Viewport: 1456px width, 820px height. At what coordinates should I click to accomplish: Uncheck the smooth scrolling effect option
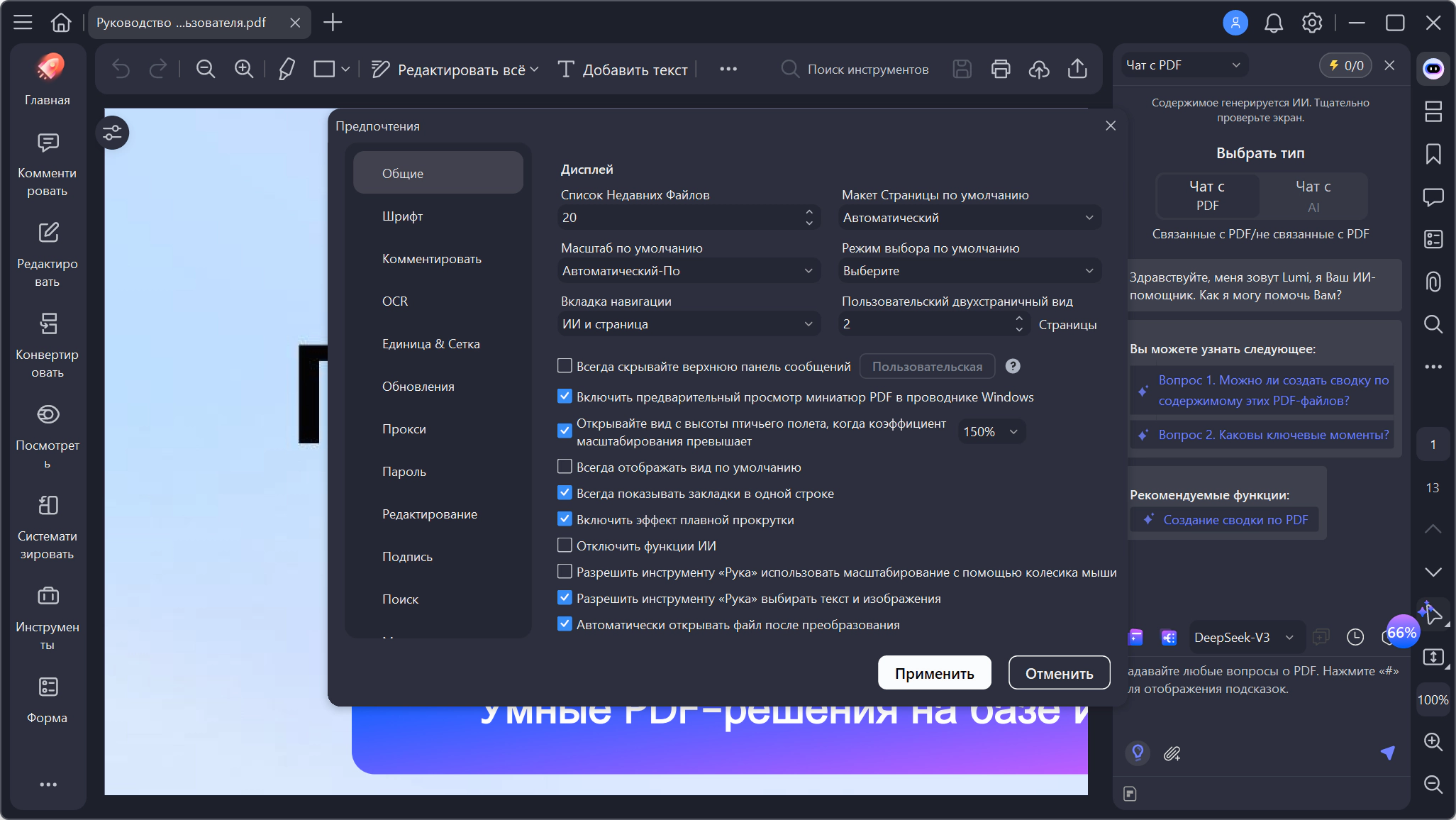click(565, 519)
